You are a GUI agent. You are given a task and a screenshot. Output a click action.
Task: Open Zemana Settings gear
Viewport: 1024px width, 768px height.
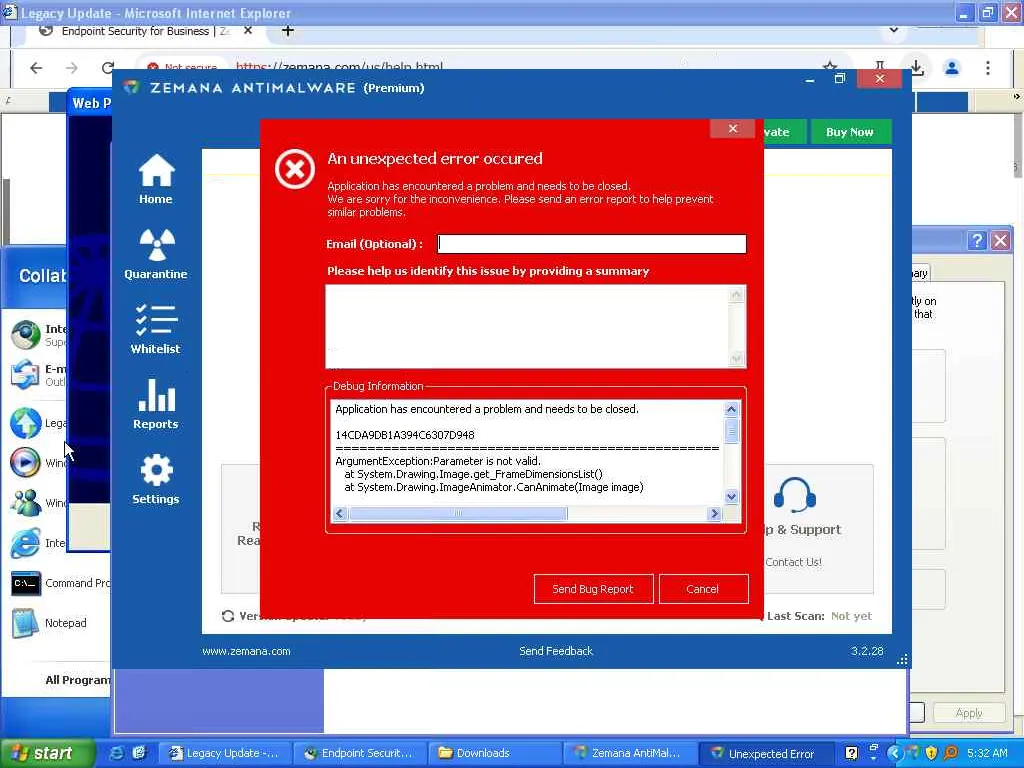(x=155, y=479)
